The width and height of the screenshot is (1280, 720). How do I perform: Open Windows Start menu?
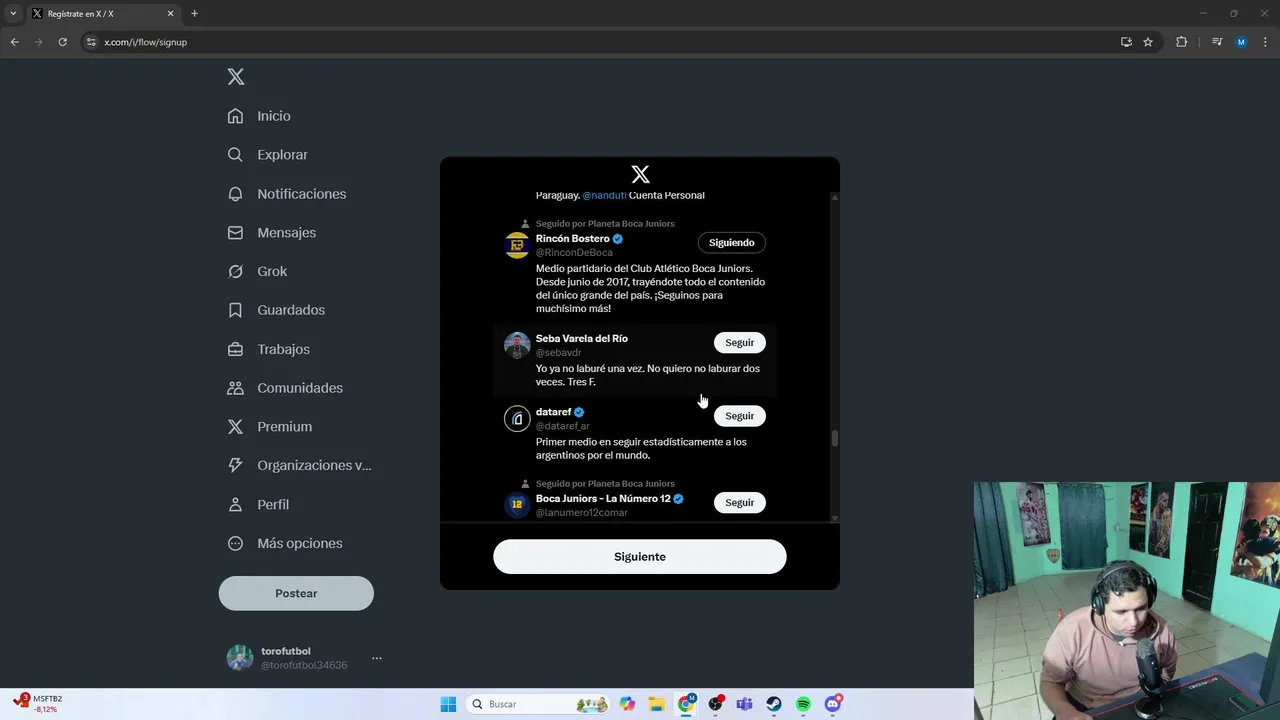coord(448,704)
